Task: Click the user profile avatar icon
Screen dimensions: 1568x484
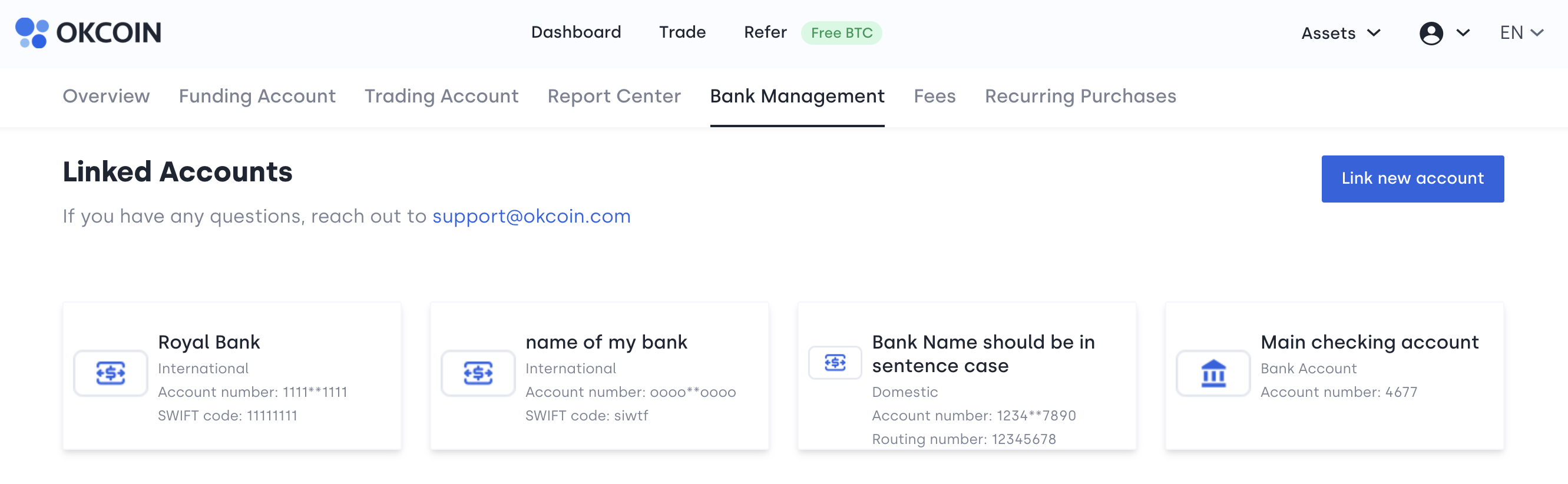Action: pyautogui.click(x=1430, y=33)
